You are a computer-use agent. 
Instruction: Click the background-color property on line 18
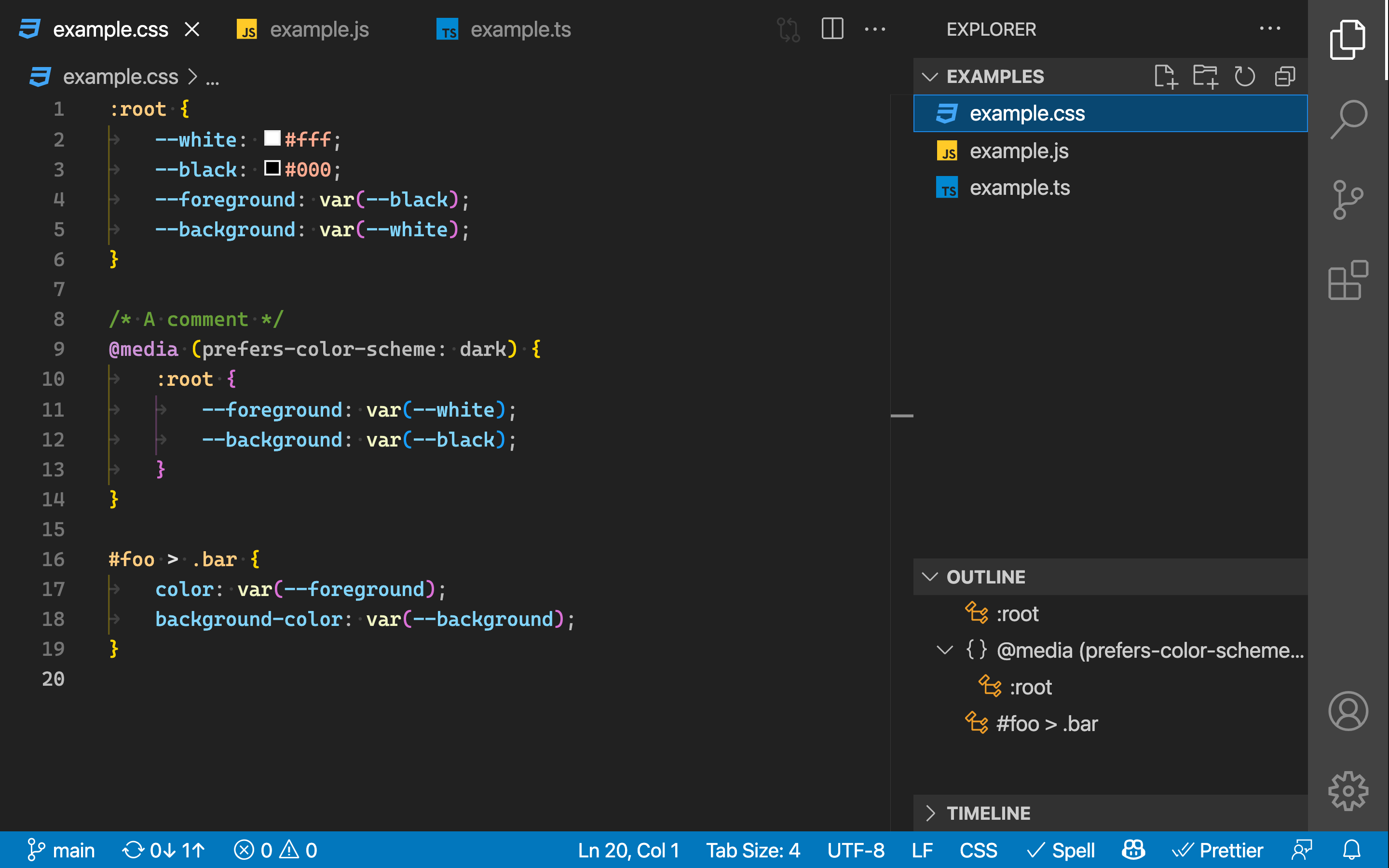(x=249, y=619)
